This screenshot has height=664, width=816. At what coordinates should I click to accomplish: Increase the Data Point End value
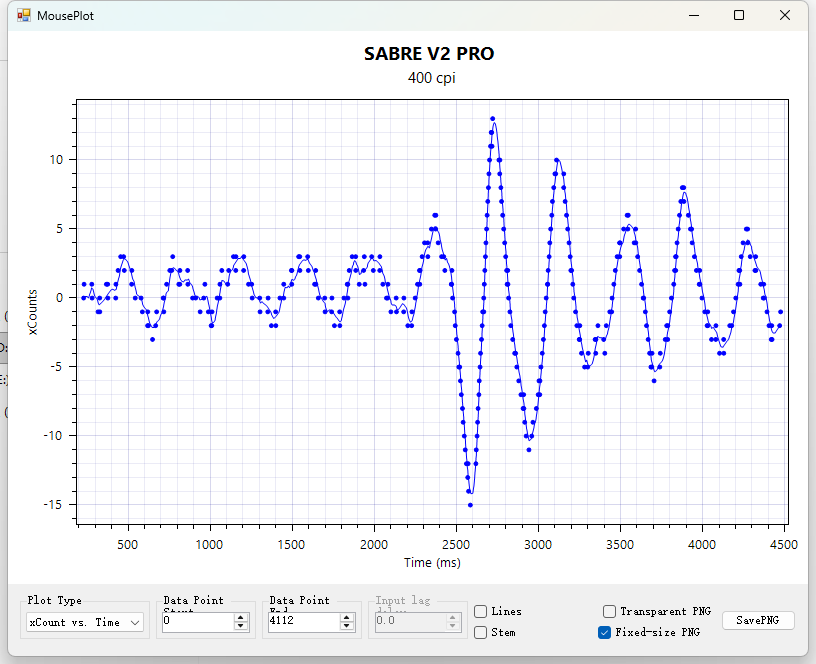coord(347,617)
